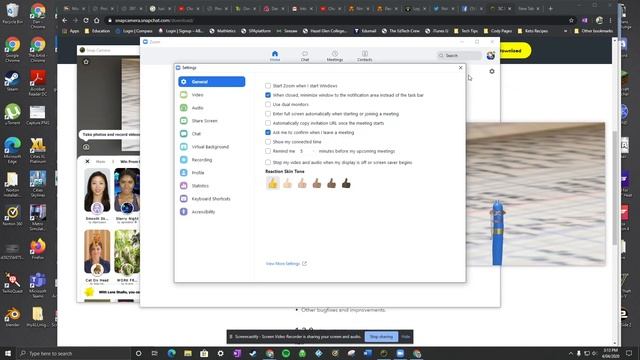The height and width of the screenshot is (360, 640).
Task: Open Education bookmarks folder
Action: pos(97,31)
